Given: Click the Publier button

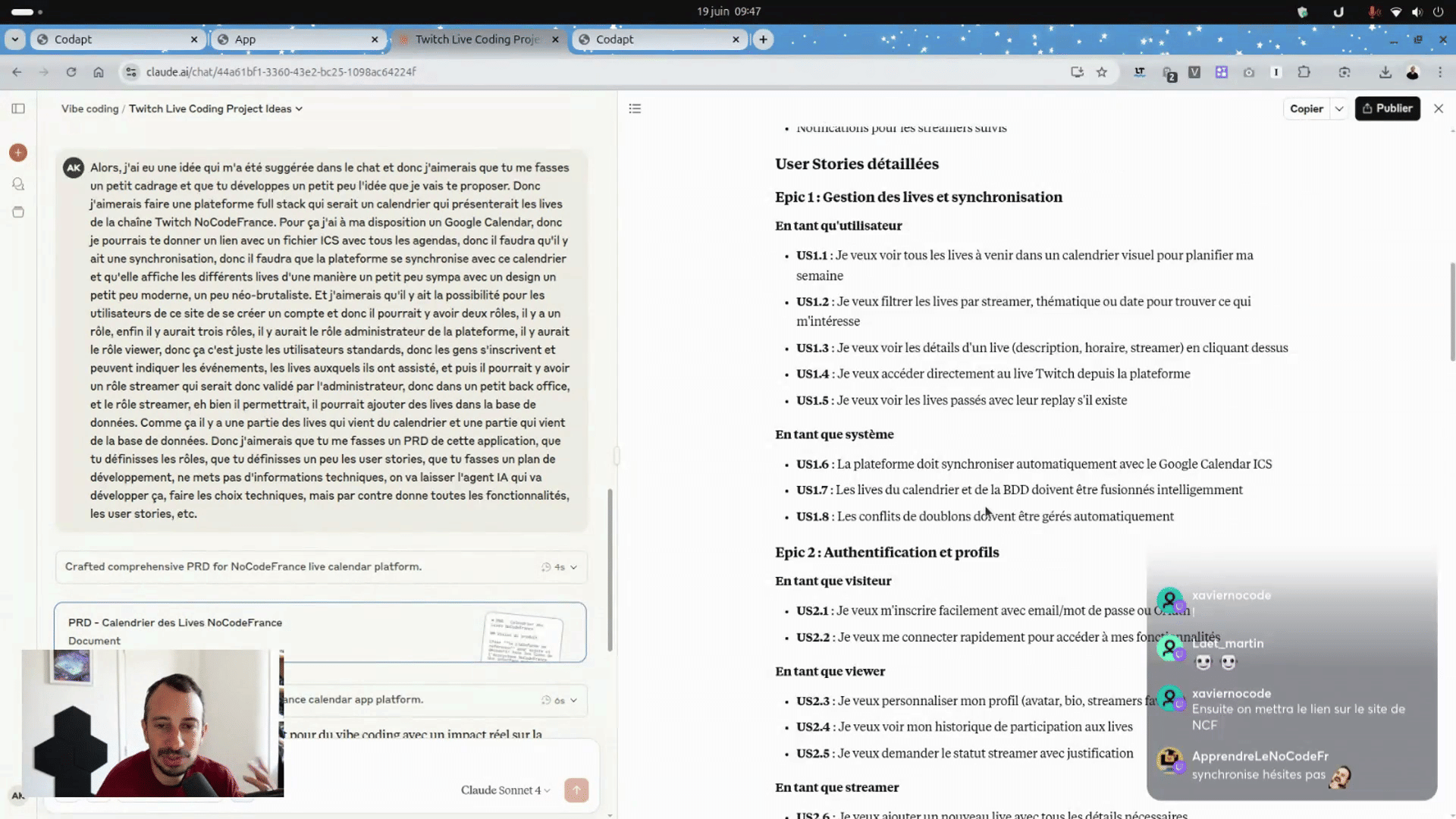Looking at the screenshot, I should click(x=1387, y=108).
